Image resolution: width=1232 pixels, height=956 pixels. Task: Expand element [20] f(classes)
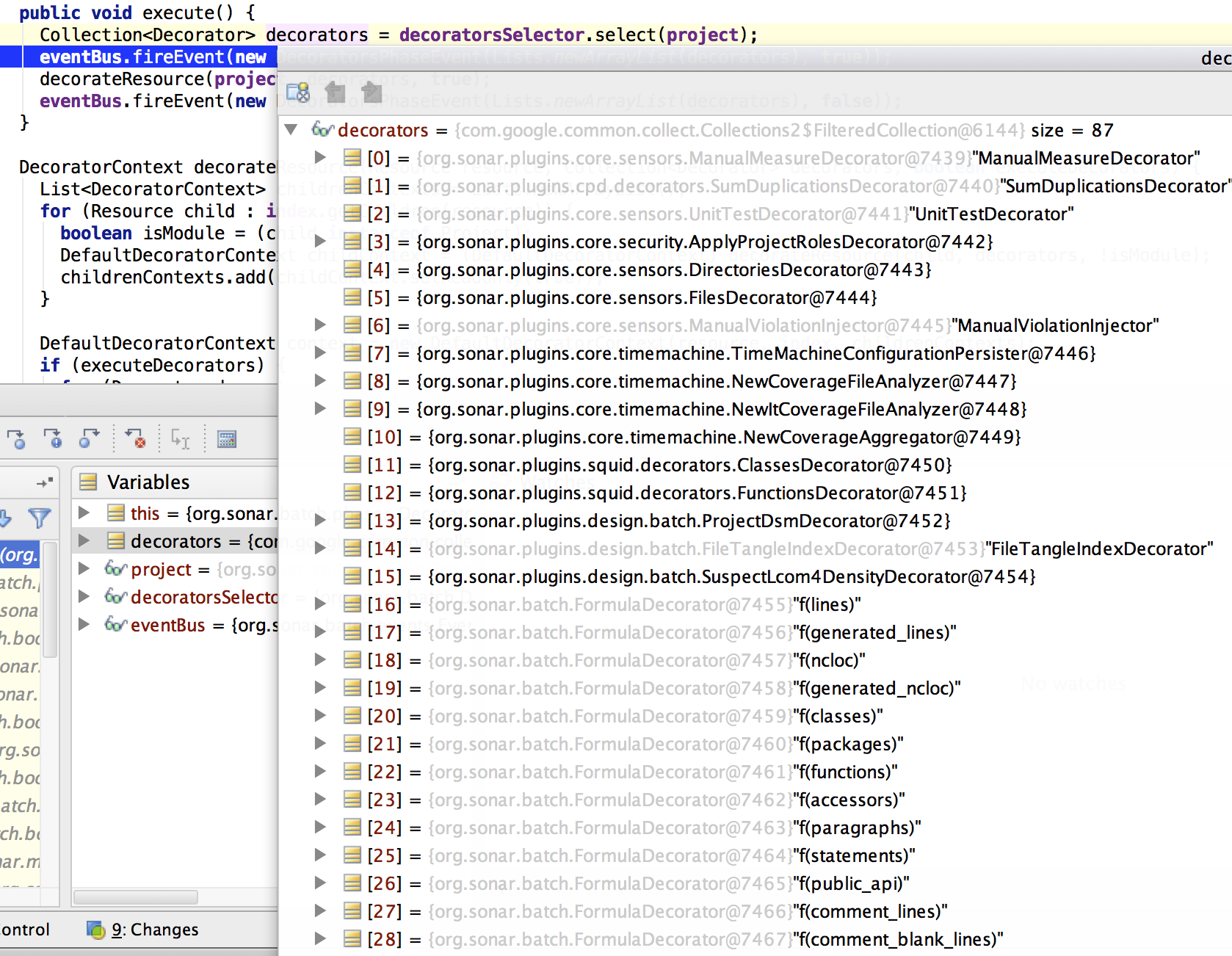click(x=320, y=716)
